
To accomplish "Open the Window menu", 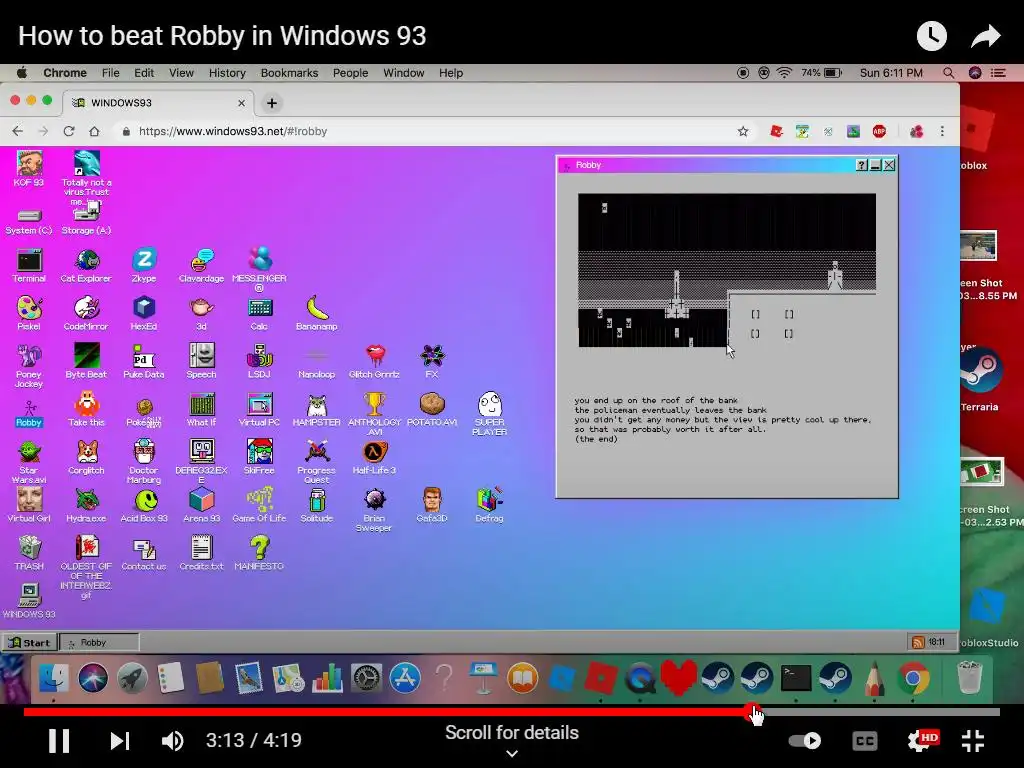I will pos(404,73).
